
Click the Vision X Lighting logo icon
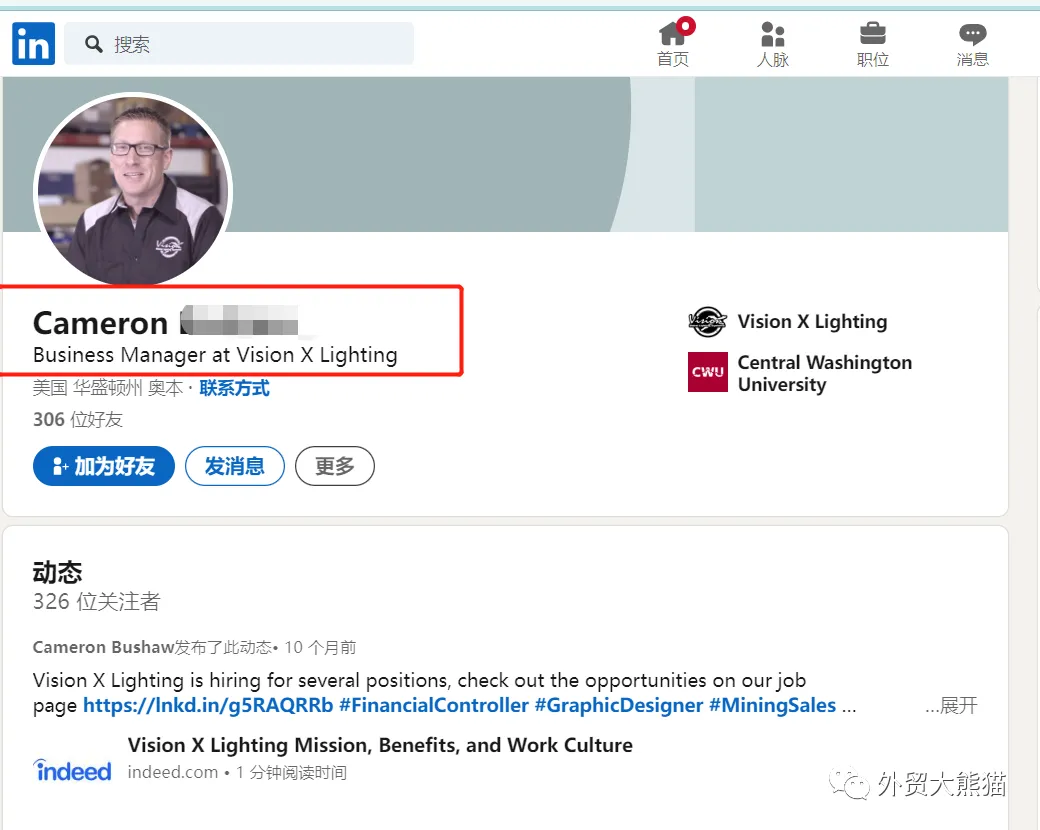tap(707, 322)
